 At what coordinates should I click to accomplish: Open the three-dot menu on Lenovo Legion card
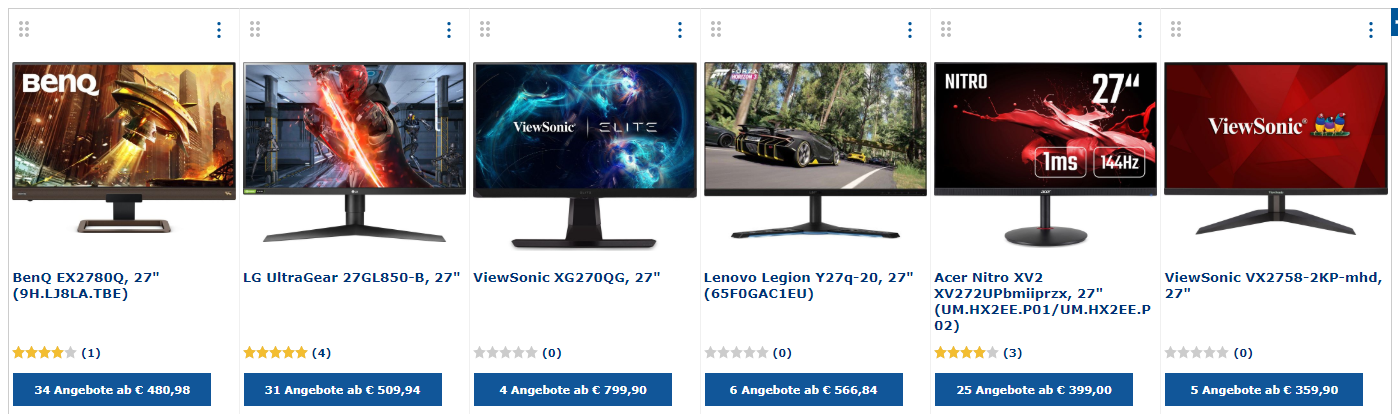pyautogui.click(x=909, y=30)
